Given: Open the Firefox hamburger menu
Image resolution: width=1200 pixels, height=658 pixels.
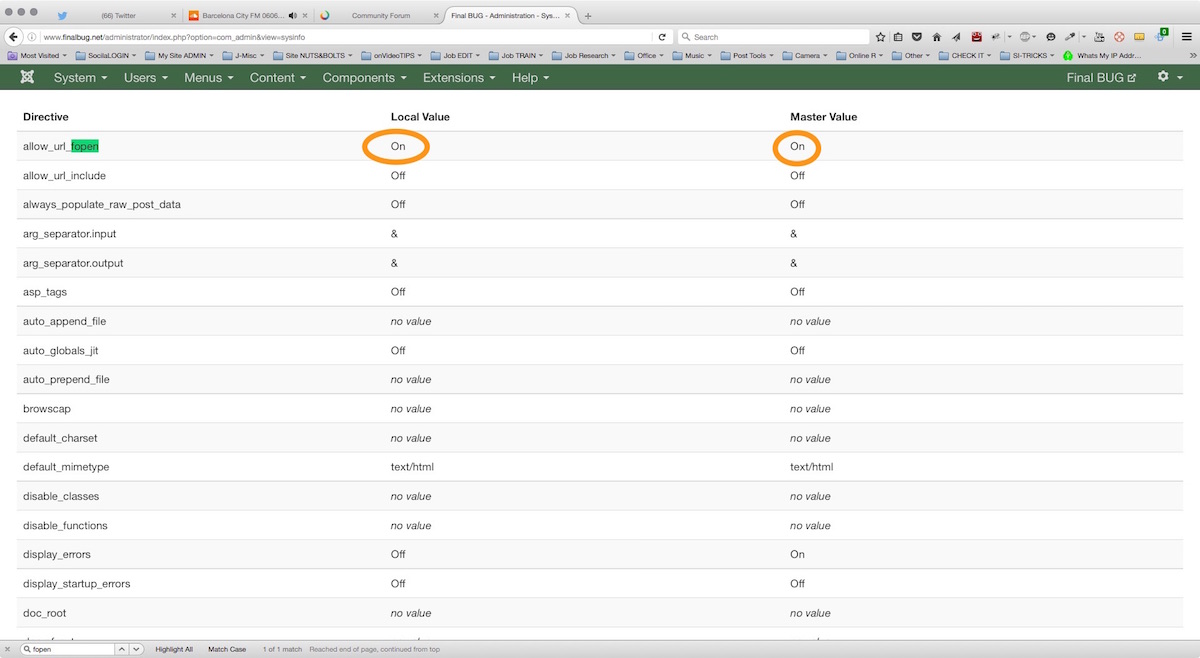Looking at the screenshot, I should tap(1186, 37).
